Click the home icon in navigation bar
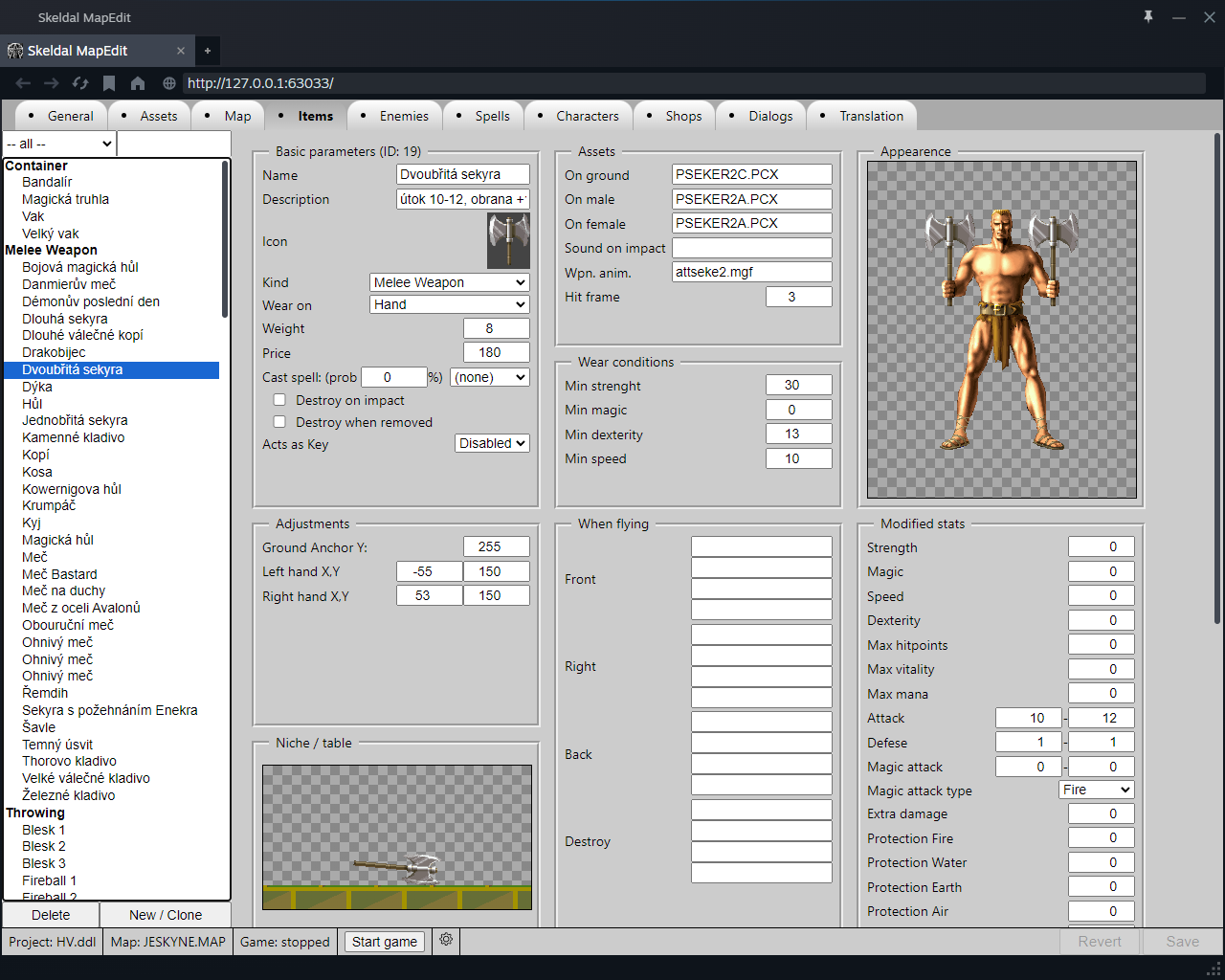Image resolution: width=1225 pixels, height=980 pixels. [x=138, y=83]
